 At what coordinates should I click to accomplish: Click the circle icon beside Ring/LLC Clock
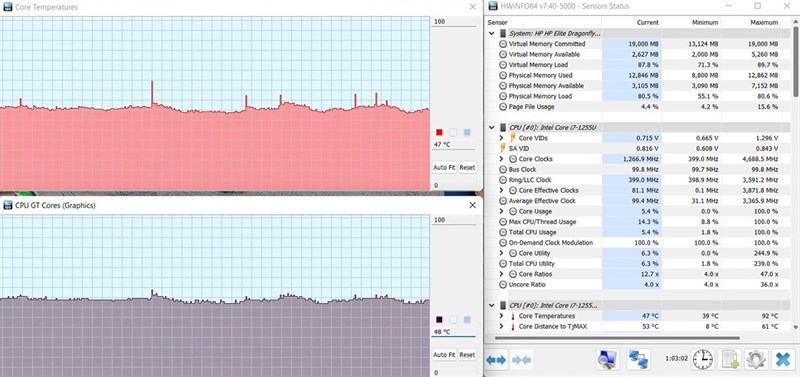503,180
